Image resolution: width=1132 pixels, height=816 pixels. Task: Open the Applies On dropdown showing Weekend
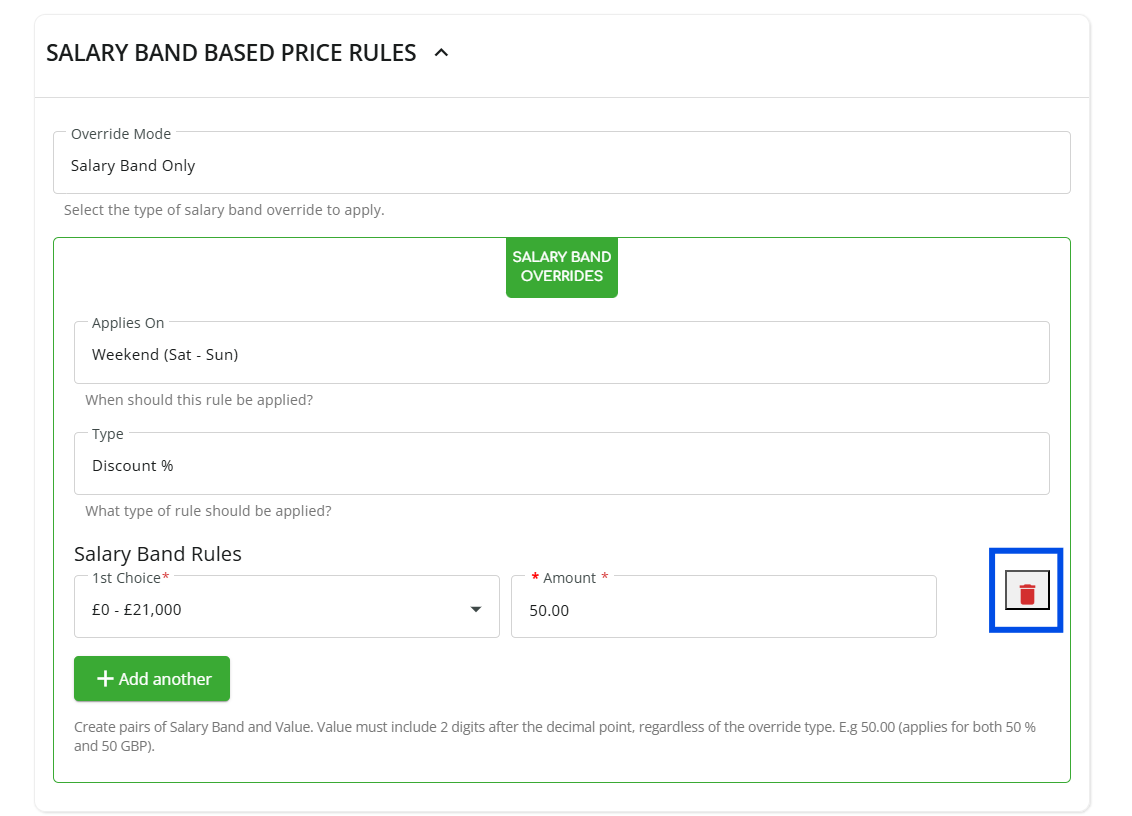click(x=561, y=354)
